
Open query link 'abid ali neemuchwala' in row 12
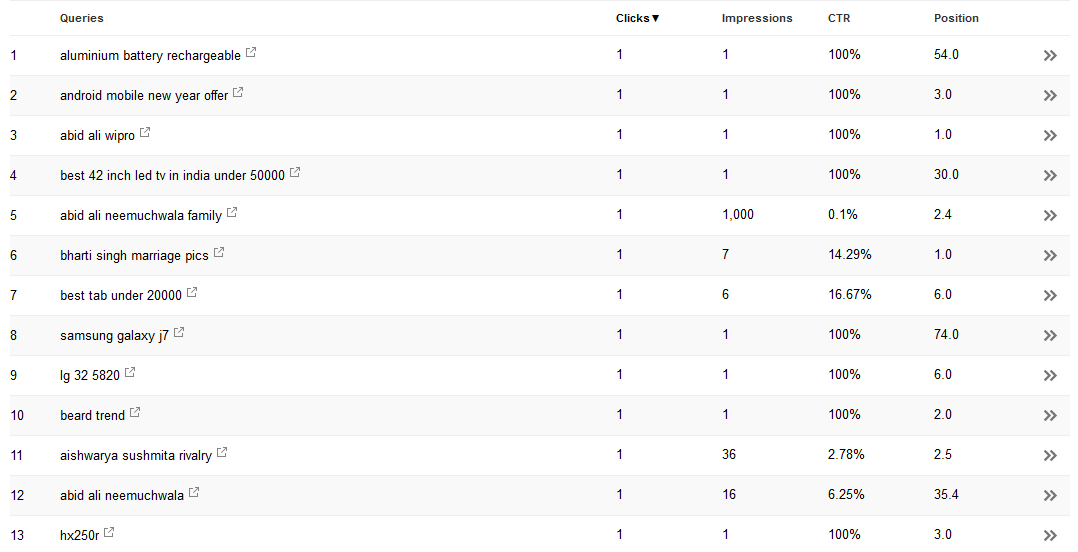pos(122,495)
